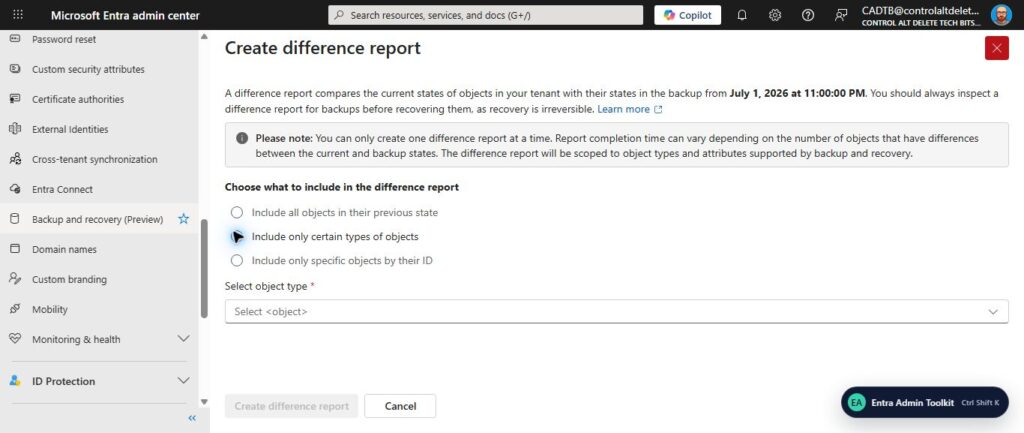Click the sidebar scrollbar thumb
Image resolution: width=1024 pixels, height=433 pixels.
point(204,268)
